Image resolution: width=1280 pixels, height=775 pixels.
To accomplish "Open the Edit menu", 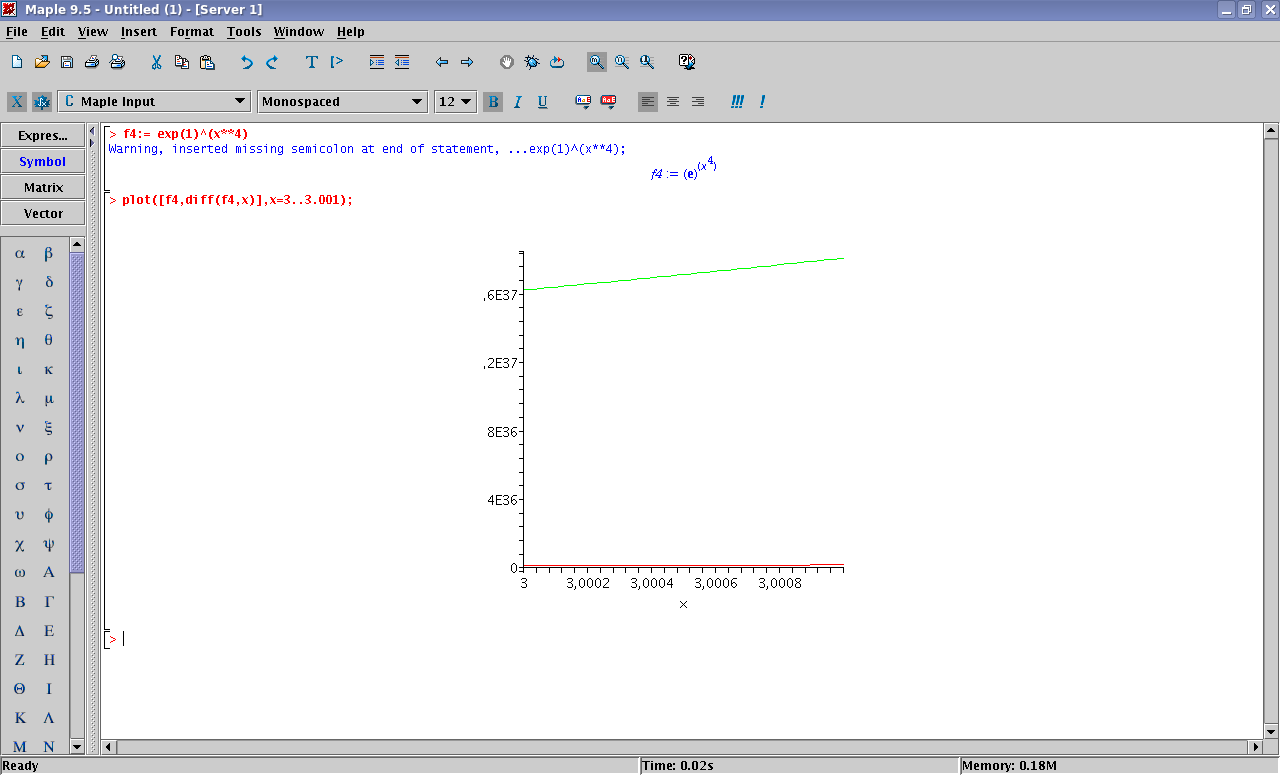I will pyautogui.click(x=53, y=31).
